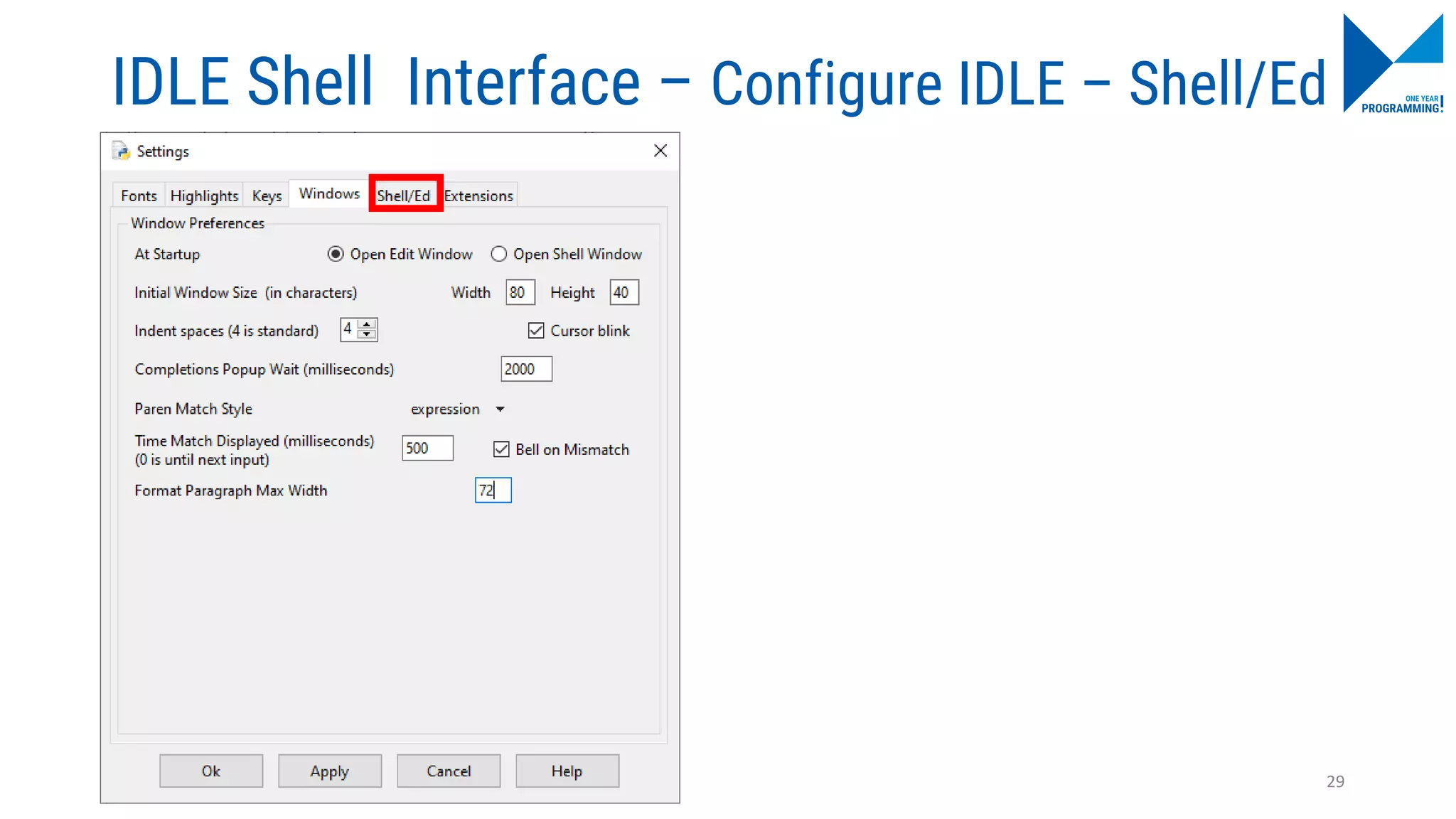Click 'Indent spaces (4 is standard)' label
Screen dimensions: 1456x819
pyautogui.click(x=226, y=331)
